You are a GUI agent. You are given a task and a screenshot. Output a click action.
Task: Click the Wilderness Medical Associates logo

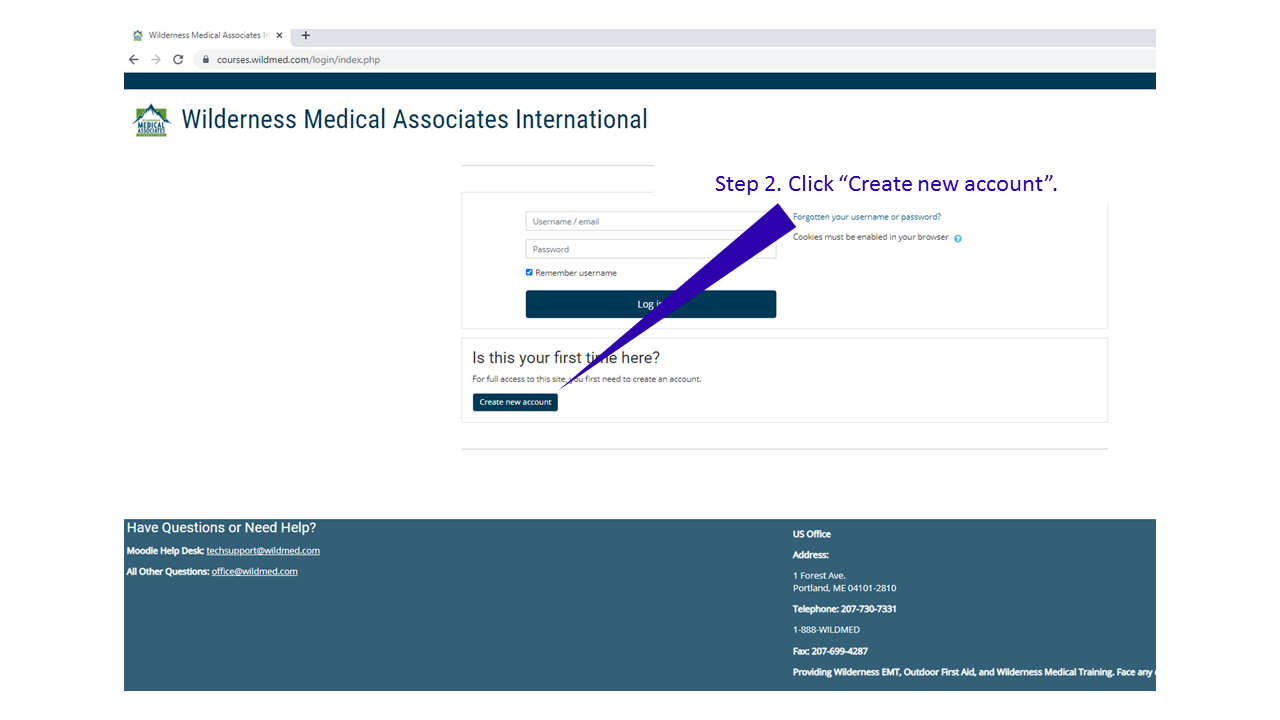151,120
